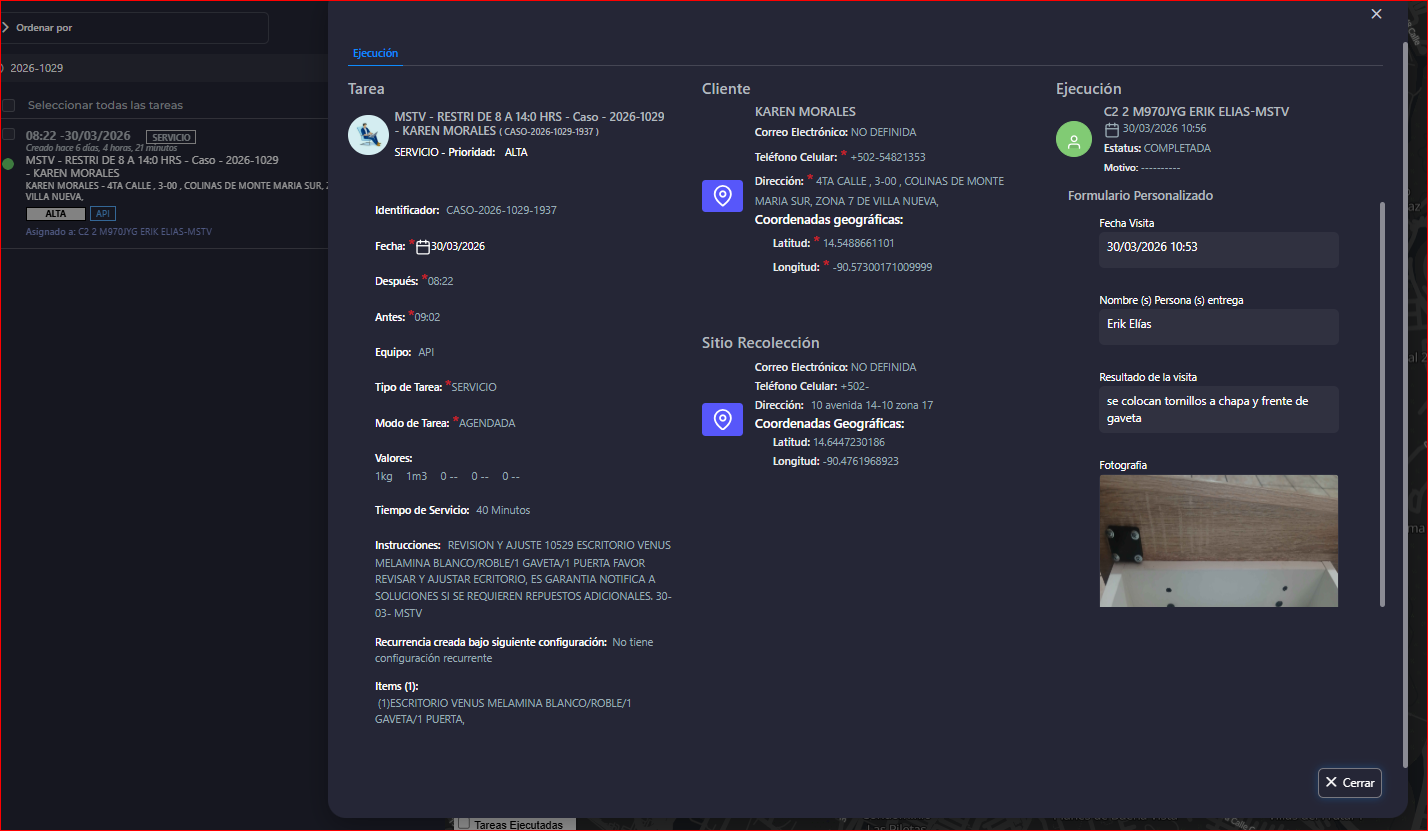
Task: Click calendar icon next to 30/03/2026 10:56
Action: point(1112,129)
